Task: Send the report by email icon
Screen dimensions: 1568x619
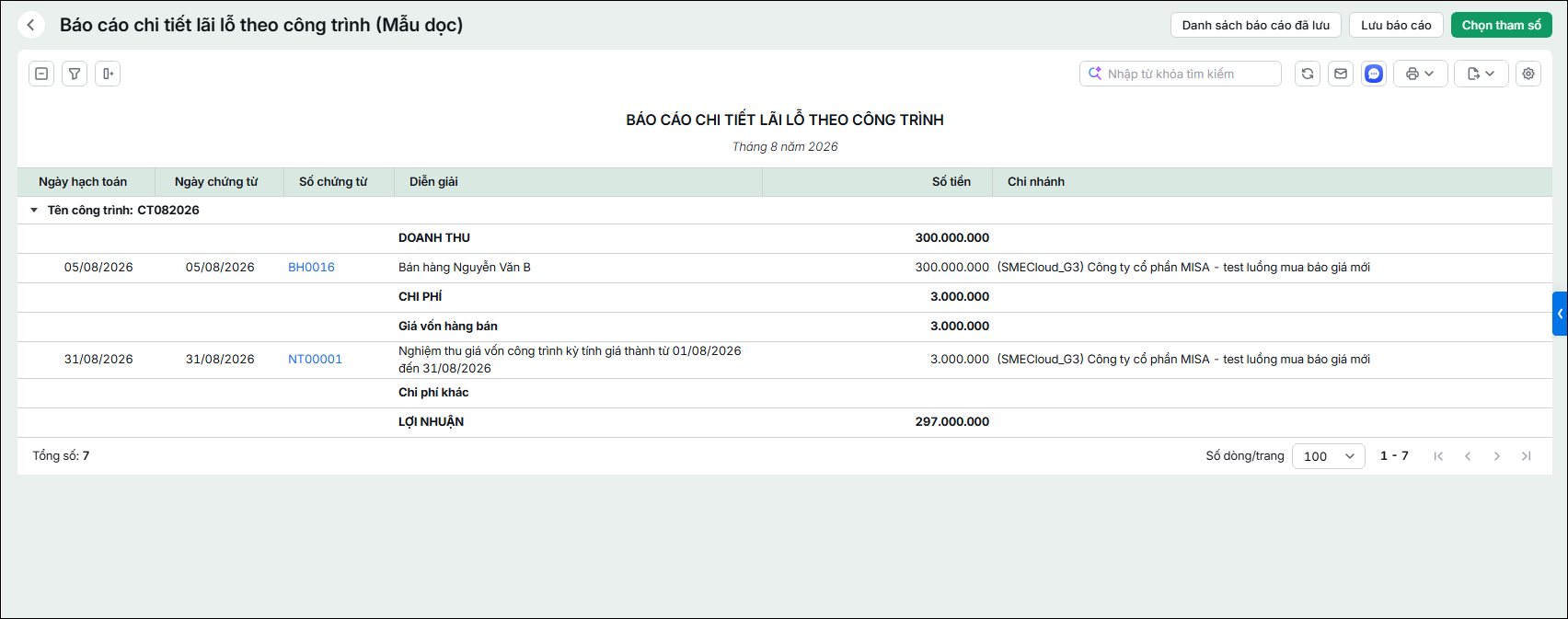Action: [1341, 74]
